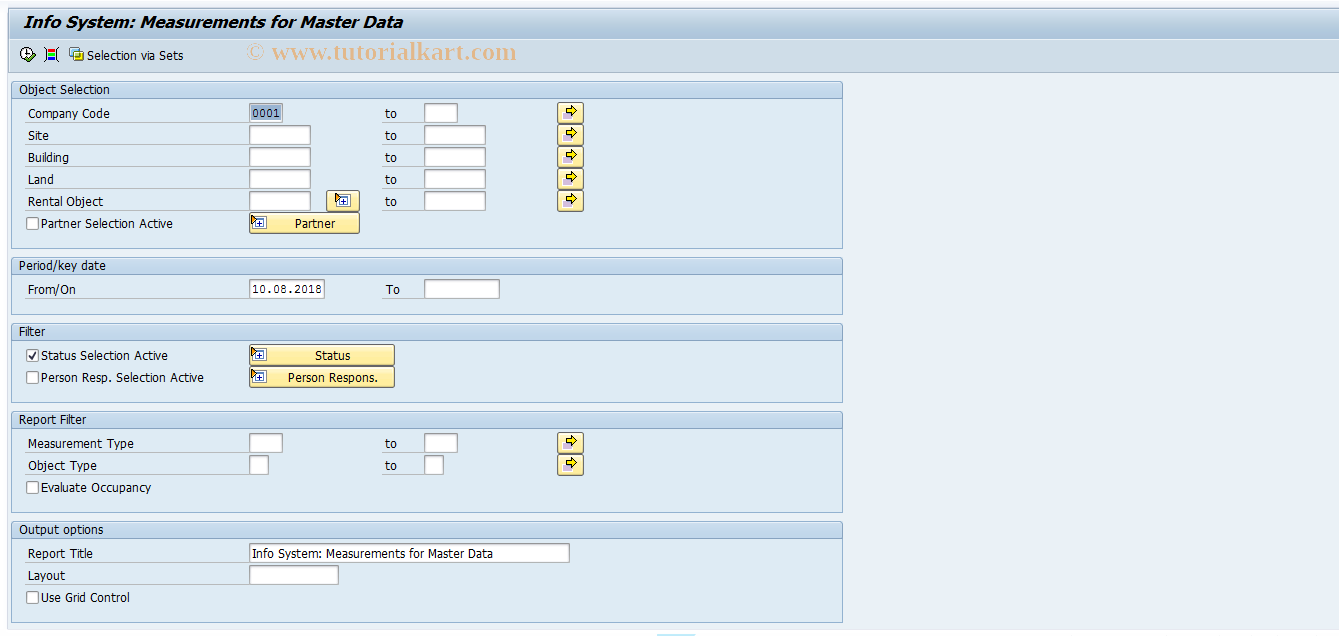Click the Land from field

280,179
